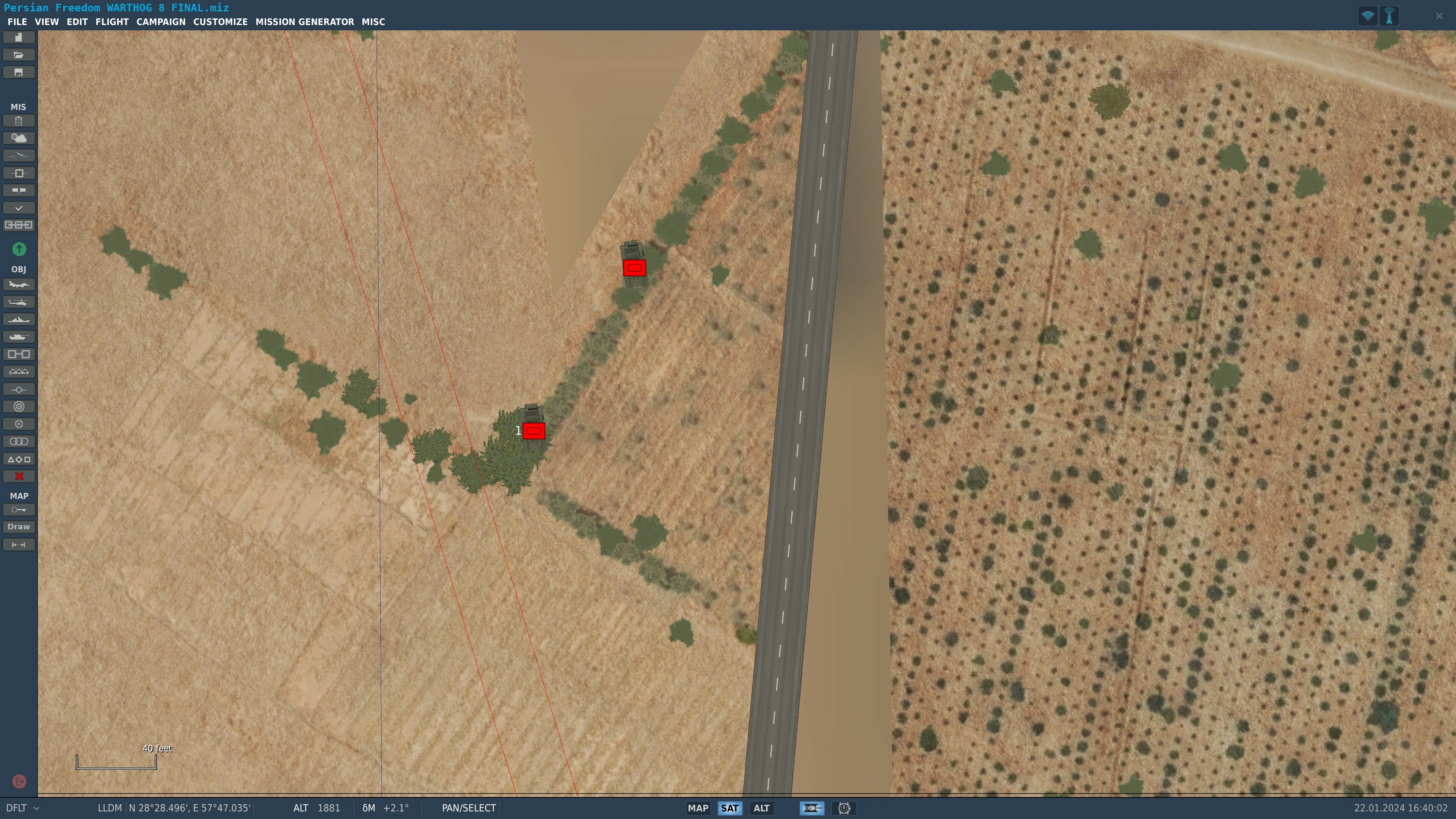
Task: Click the wifi network status icon
Action: pos(1368,16)
